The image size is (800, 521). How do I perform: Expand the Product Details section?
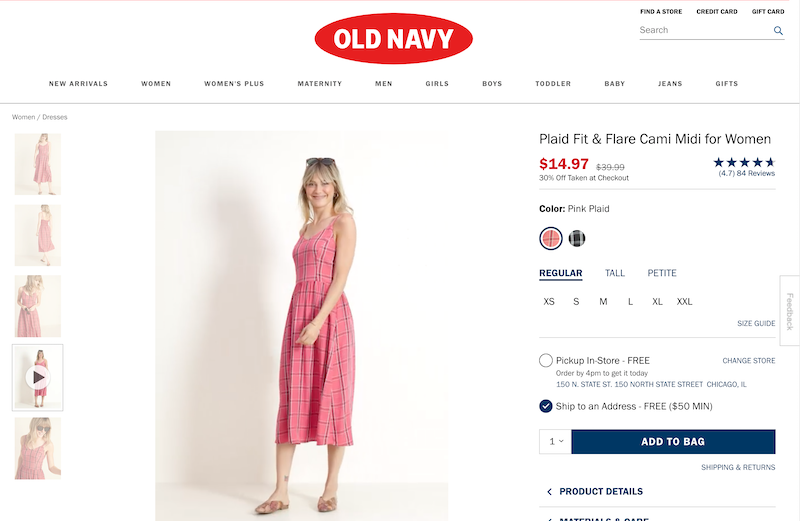(600, 492)
